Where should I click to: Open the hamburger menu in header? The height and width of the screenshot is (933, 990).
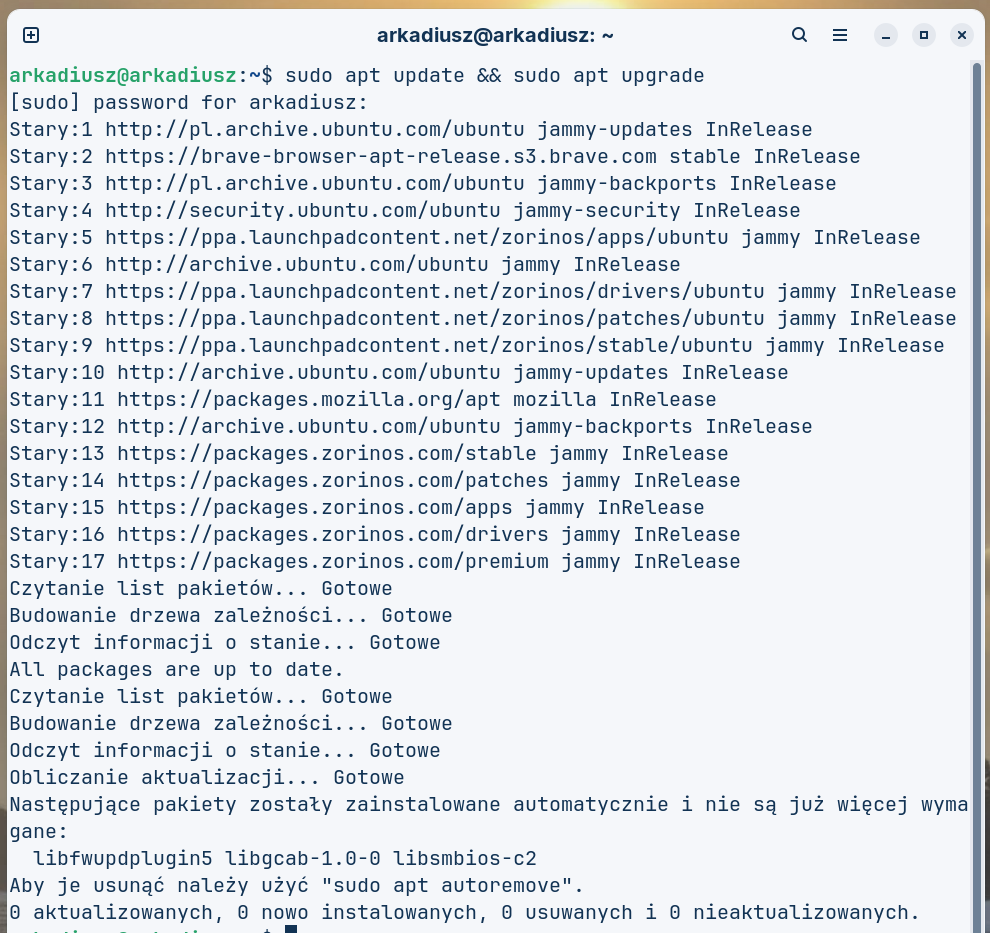(840, 35)
